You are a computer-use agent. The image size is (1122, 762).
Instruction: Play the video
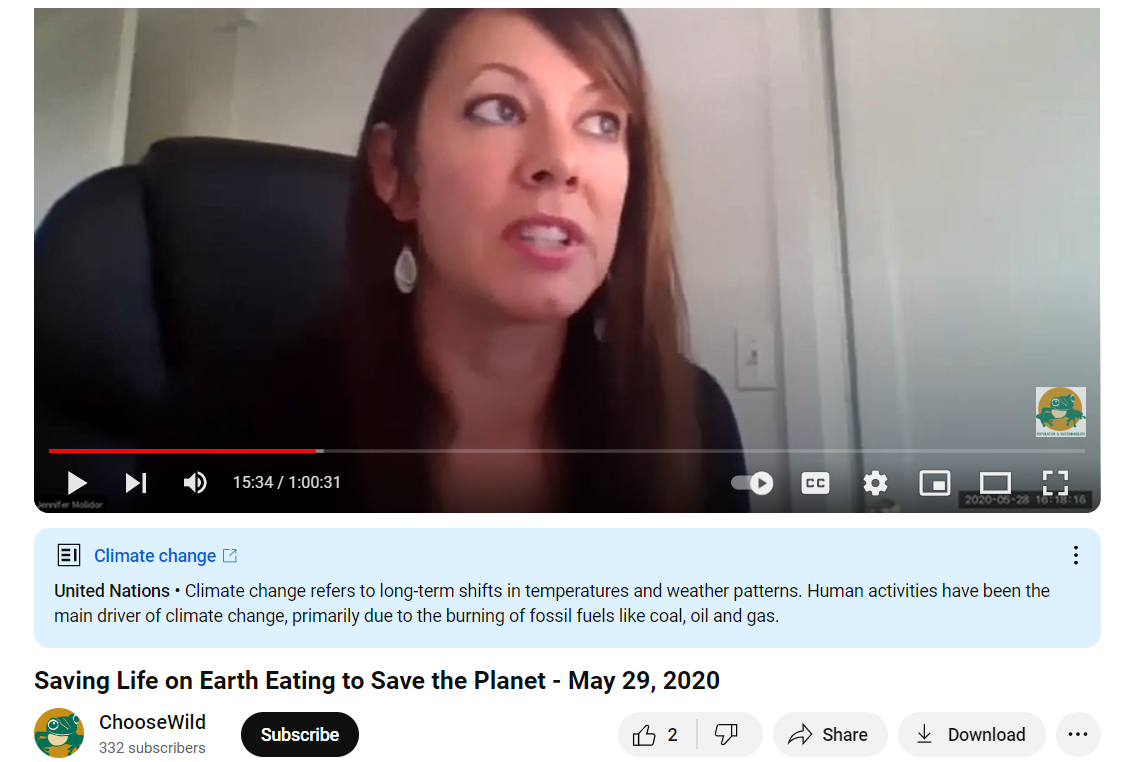click(77, 483)
